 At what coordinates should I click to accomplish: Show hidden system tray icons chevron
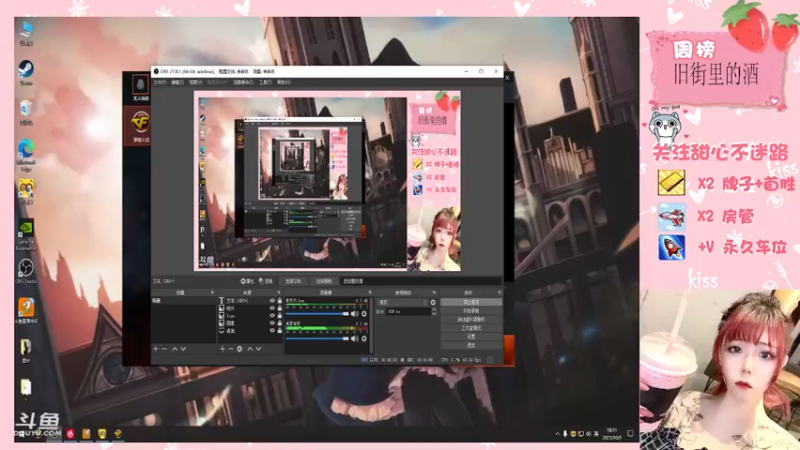pyautogui.click(x=557, y=434)
